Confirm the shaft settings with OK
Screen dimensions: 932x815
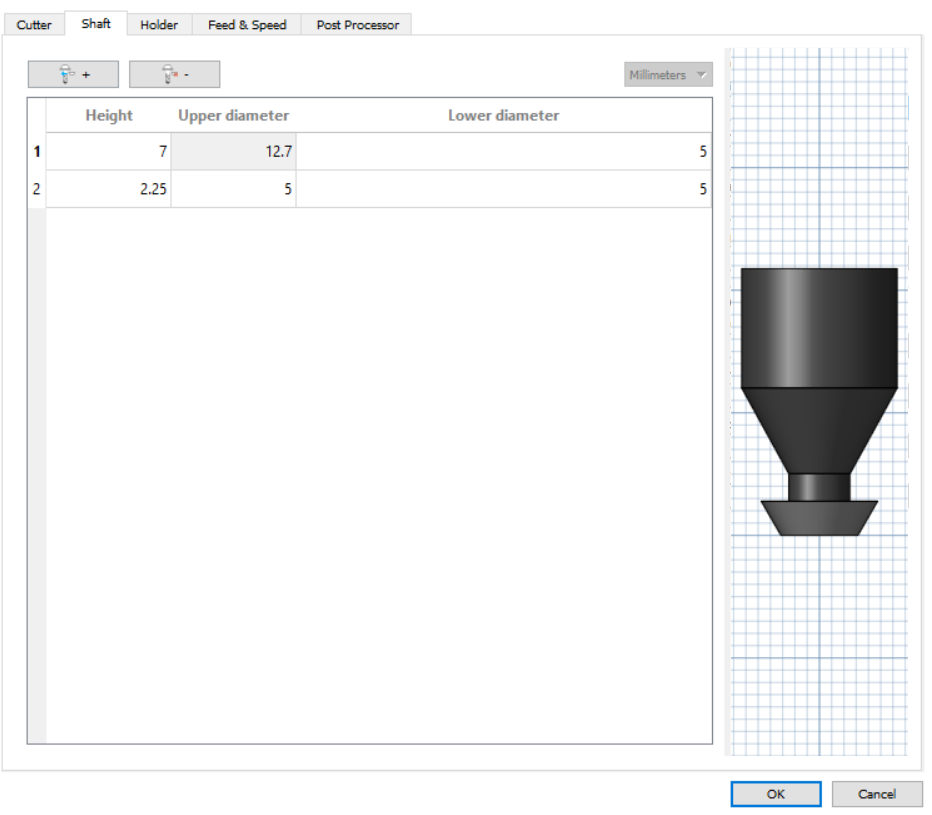776,794
